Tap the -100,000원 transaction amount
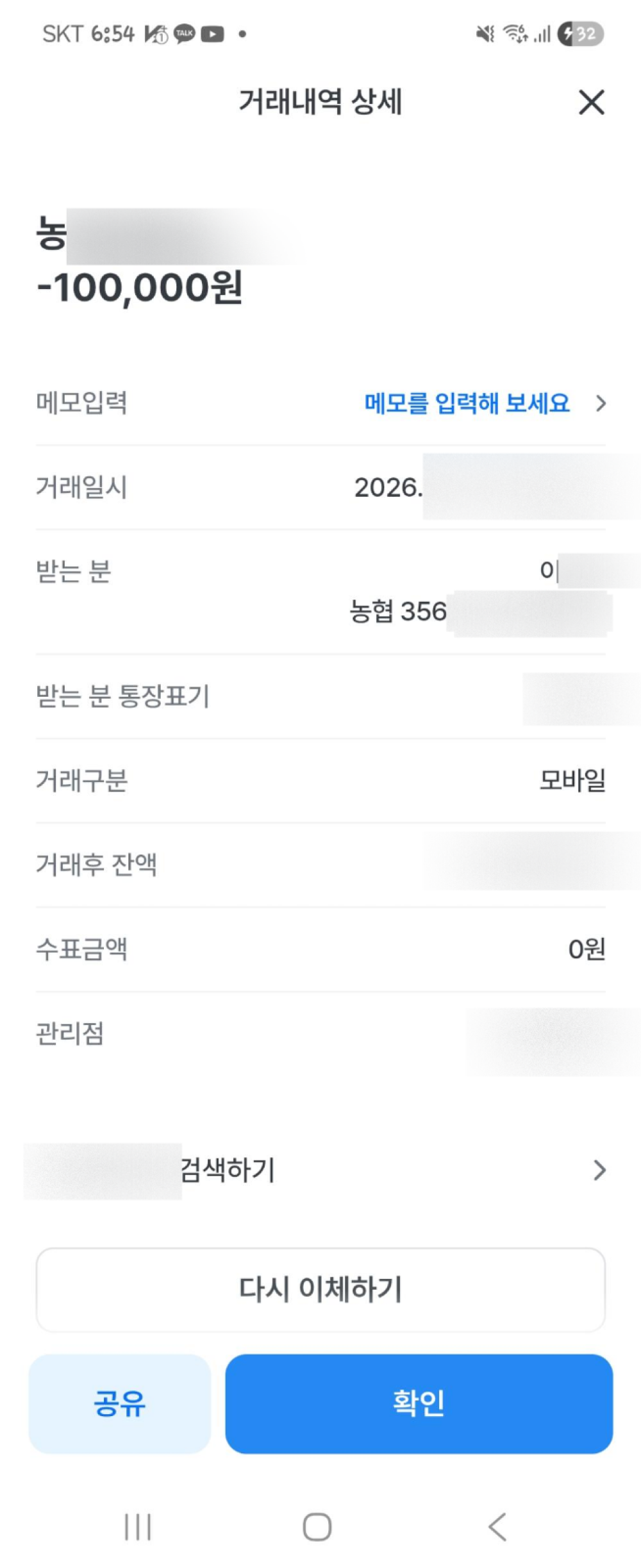The width and height of the screenshot is (641, 1568). 140,287
